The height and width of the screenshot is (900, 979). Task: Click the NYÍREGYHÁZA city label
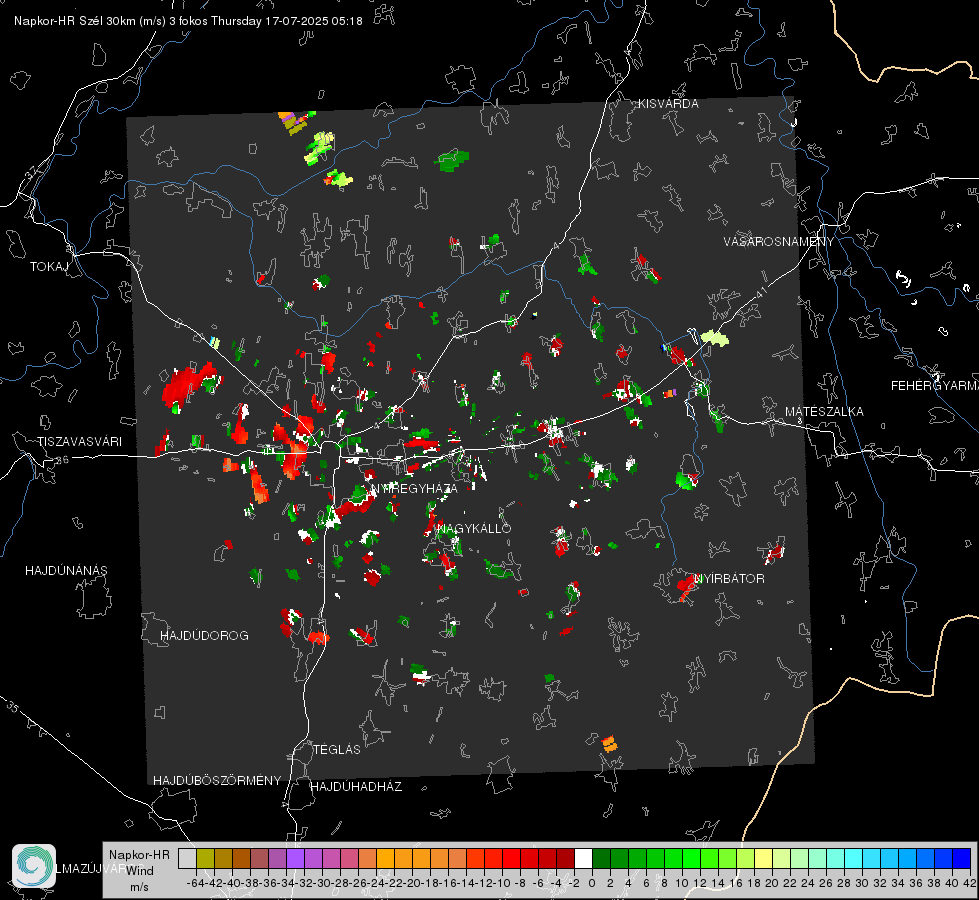pos(414,488)
